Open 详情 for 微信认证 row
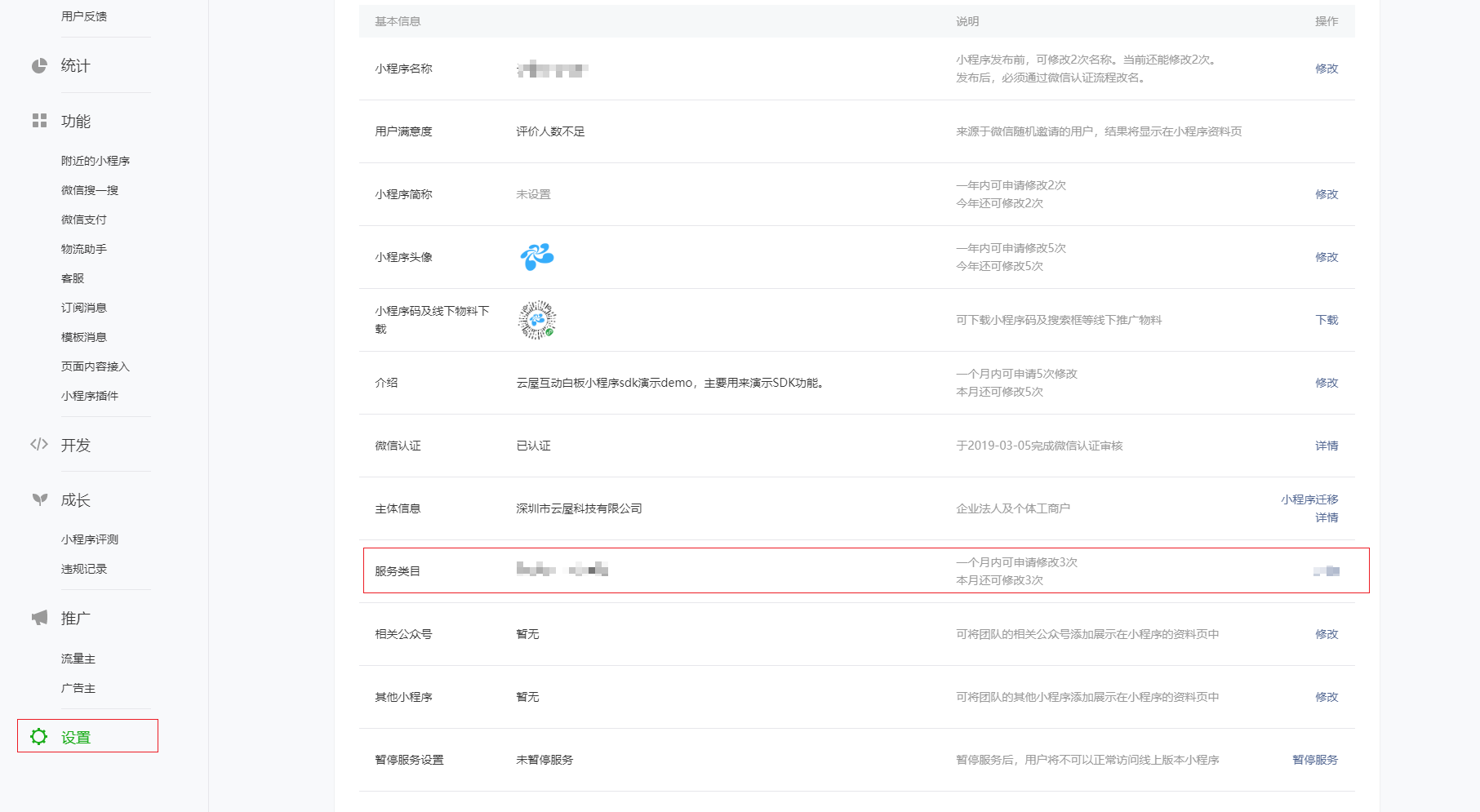Viewport: 1480px width, 812px height. (x=1326, y=446)
